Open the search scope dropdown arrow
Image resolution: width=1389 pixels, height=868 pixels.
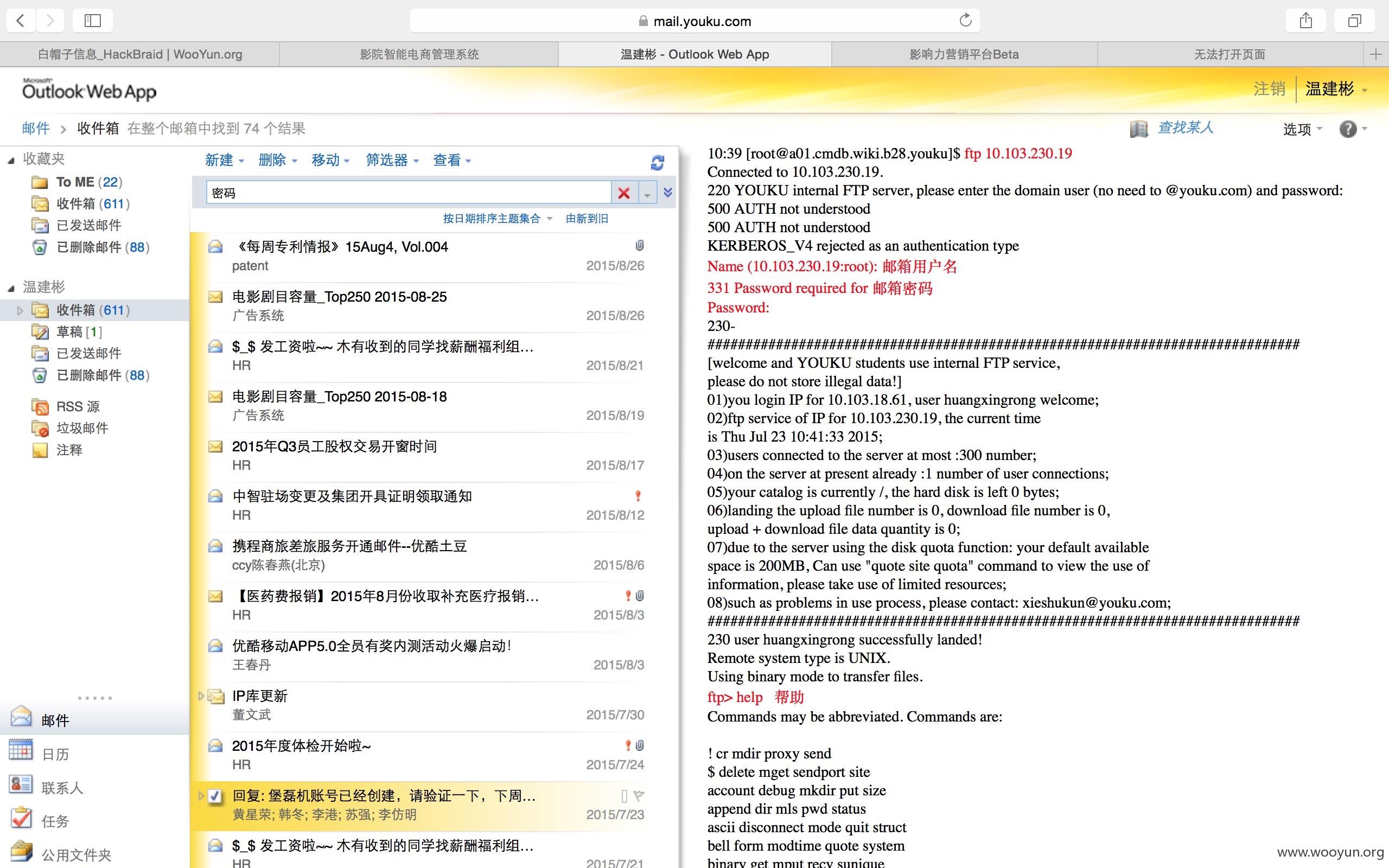click(x=647, y=194)
